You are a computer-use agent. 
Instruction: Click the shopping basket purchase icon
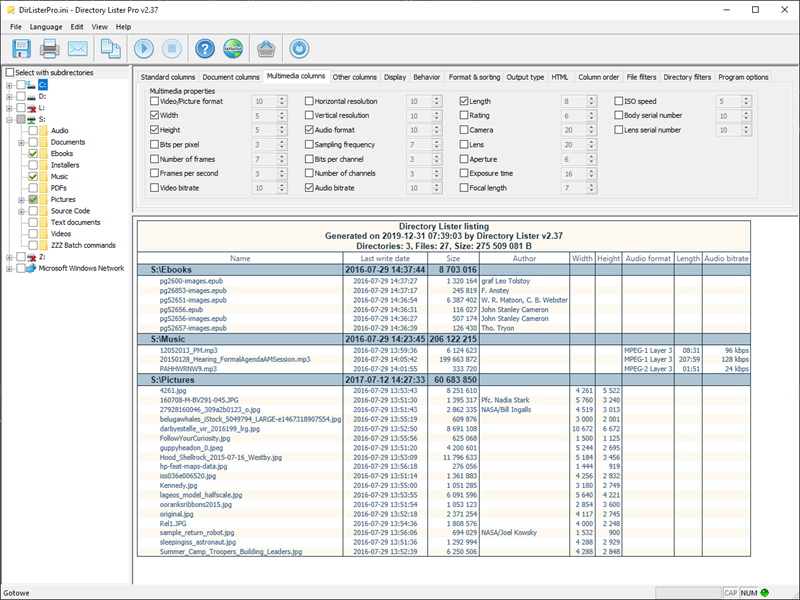click(266, 48)
